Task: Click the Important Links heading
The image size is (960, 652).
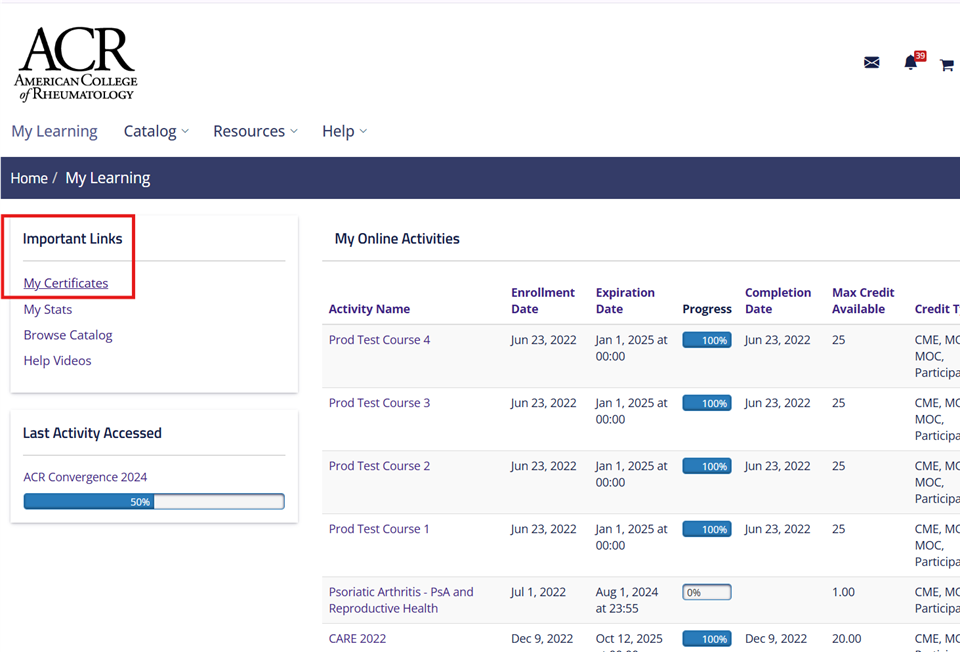Action: [x=72, y=239]
